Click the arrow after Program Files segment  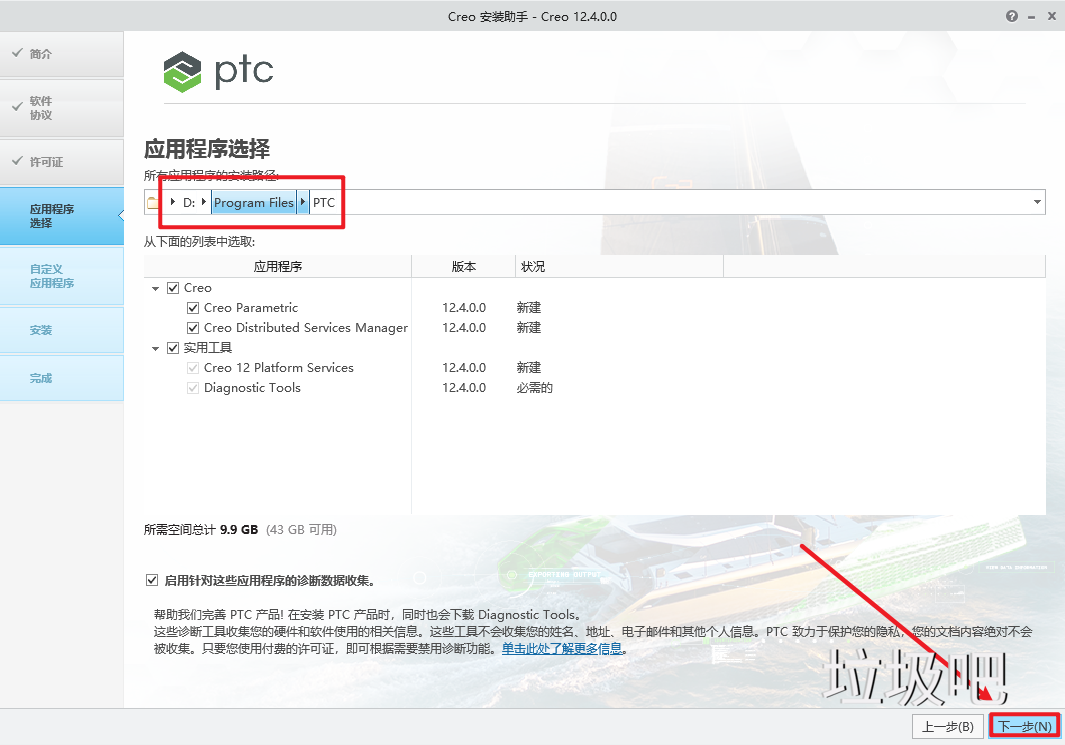[x=304, y=203]
